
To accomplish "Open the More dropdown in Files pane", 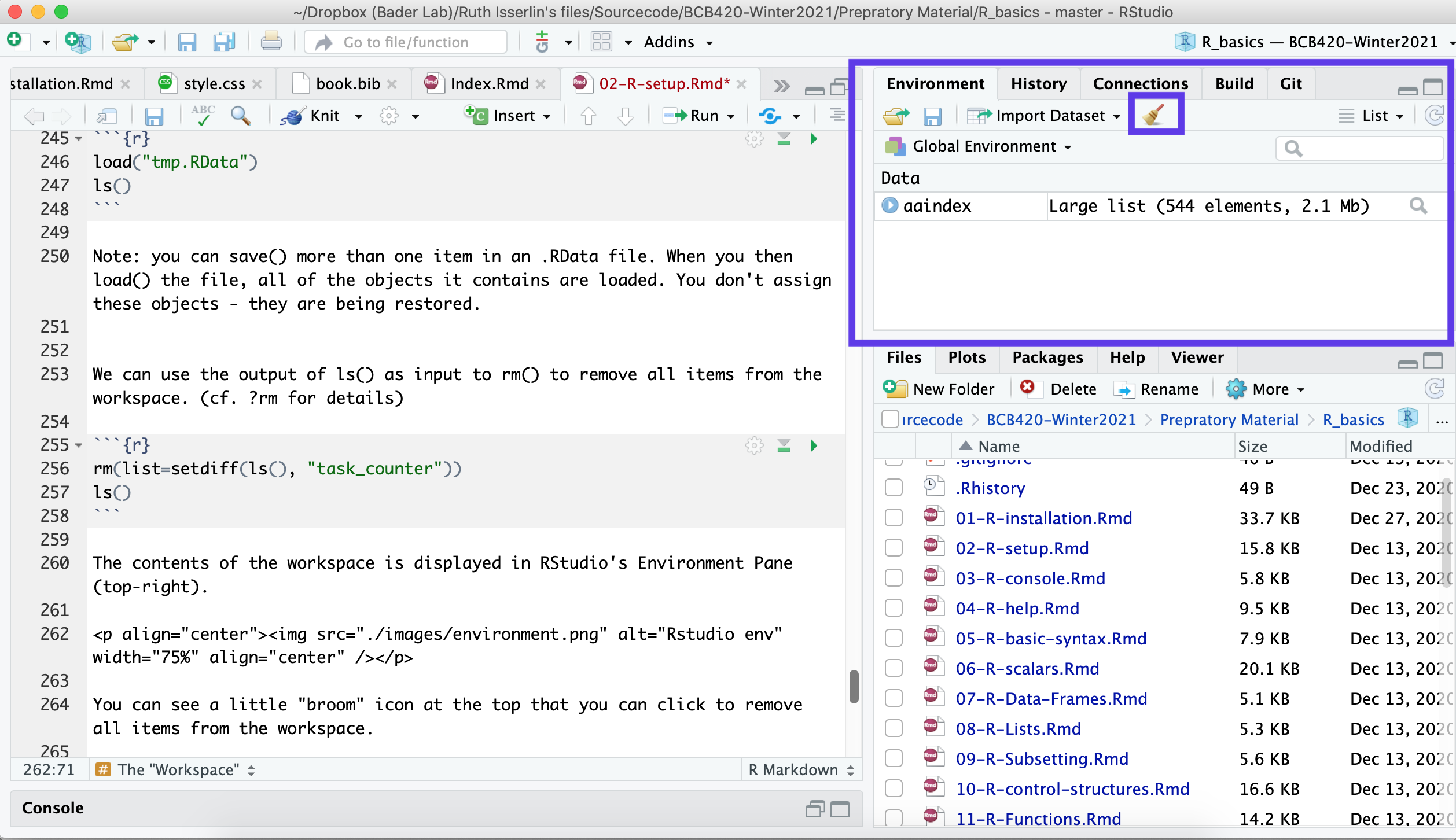I will point(1265,389).
